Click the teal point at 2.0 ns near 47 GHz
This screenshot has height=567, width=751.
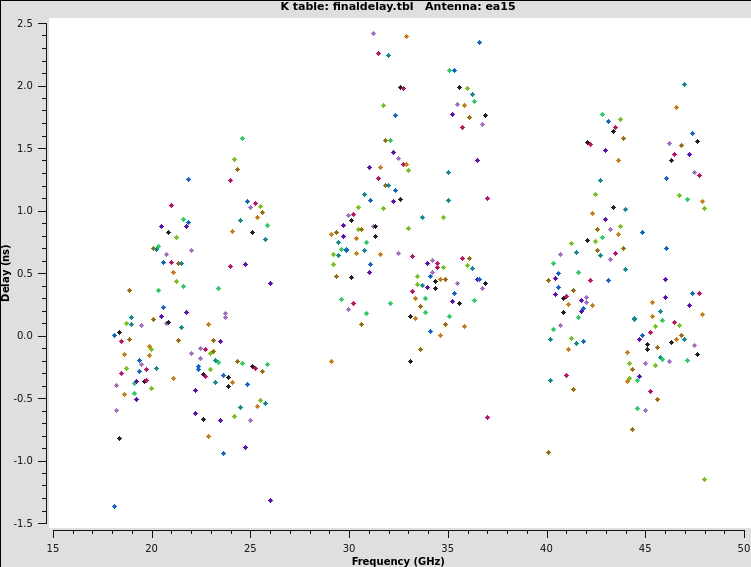click(x=684, y=85)
